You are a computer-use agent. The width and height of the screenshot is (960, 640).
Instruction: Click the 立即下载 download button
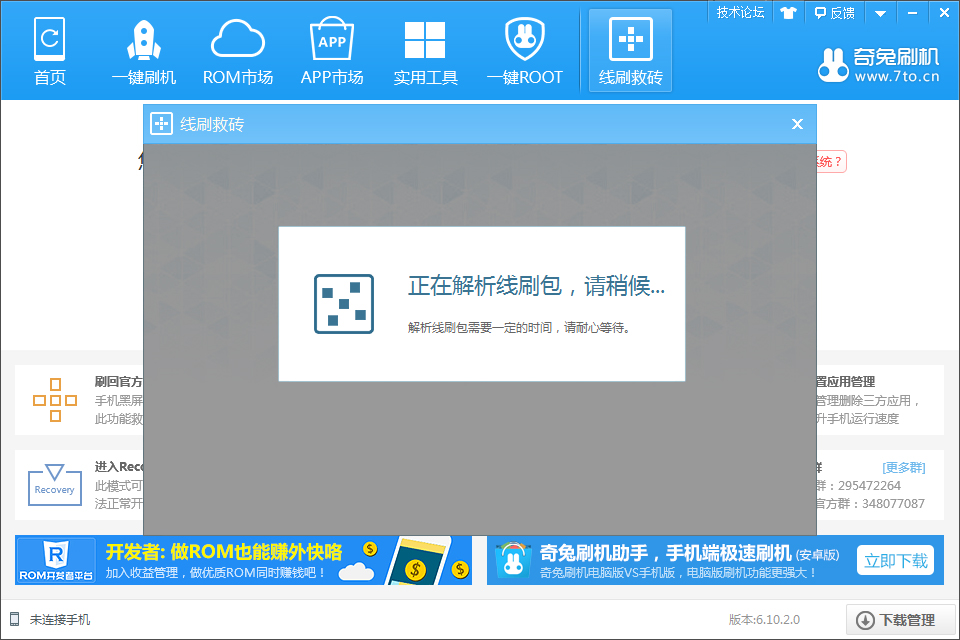coord(896,560)
